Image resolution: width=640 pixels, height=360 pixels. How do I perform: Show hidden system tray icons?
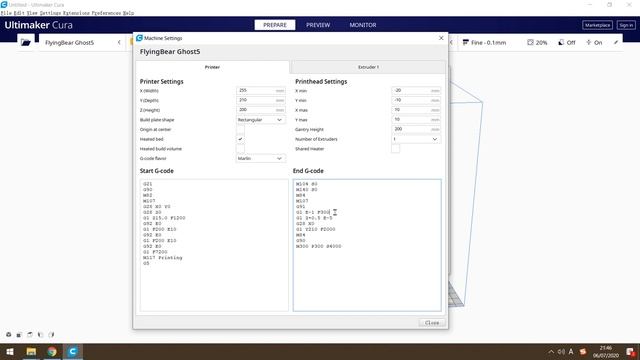551,352
